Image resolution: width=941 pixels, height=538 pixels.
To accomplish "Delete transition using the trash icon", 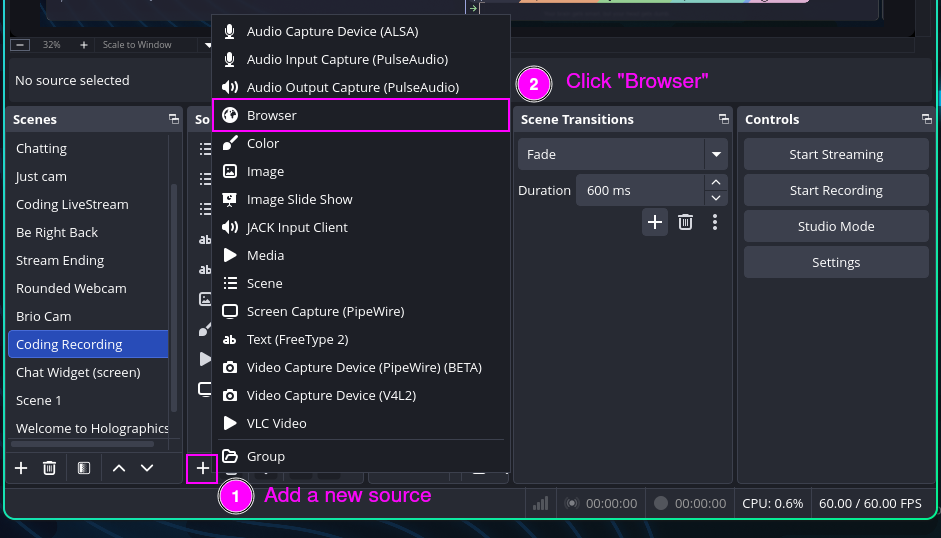I will tap(685, 222).
